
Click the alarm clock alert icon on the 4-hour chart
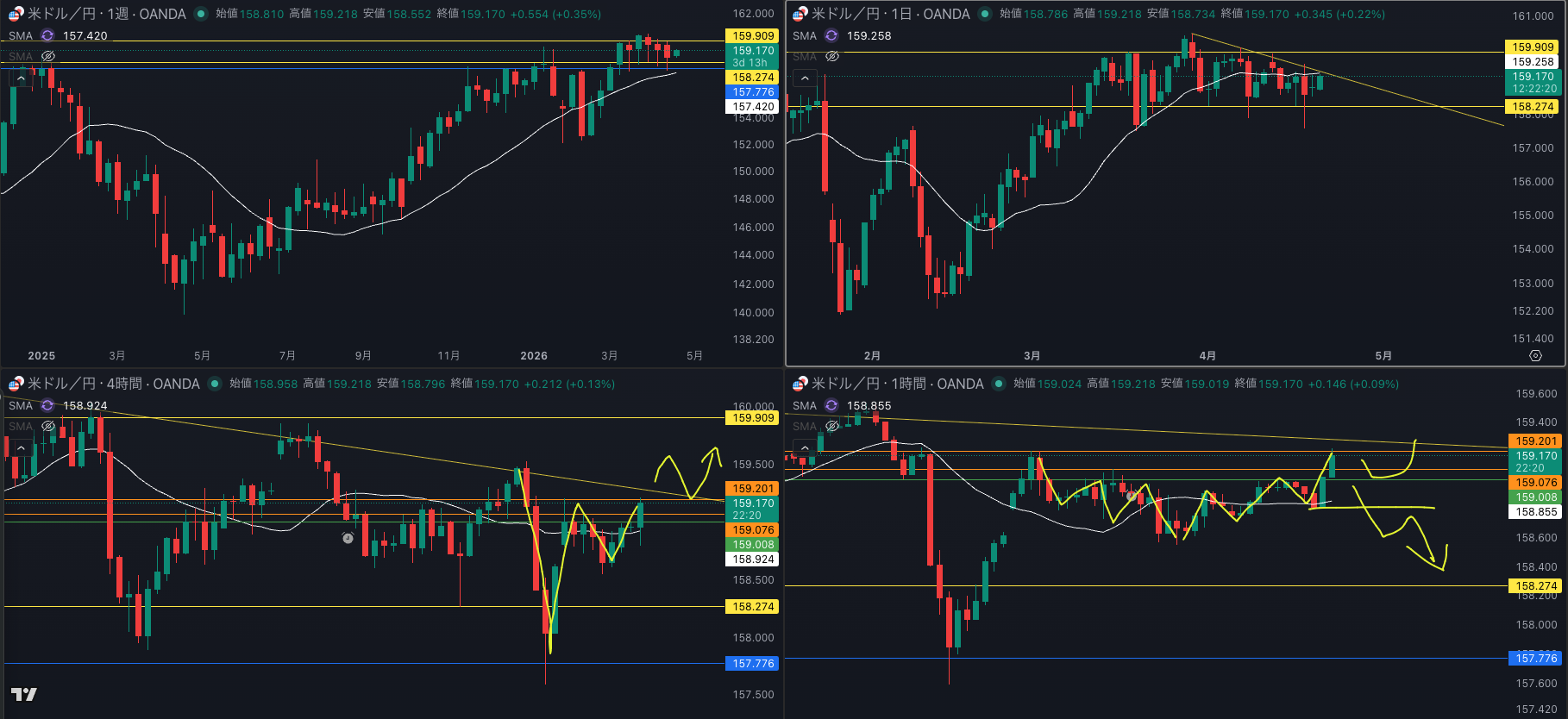point(348,538)
